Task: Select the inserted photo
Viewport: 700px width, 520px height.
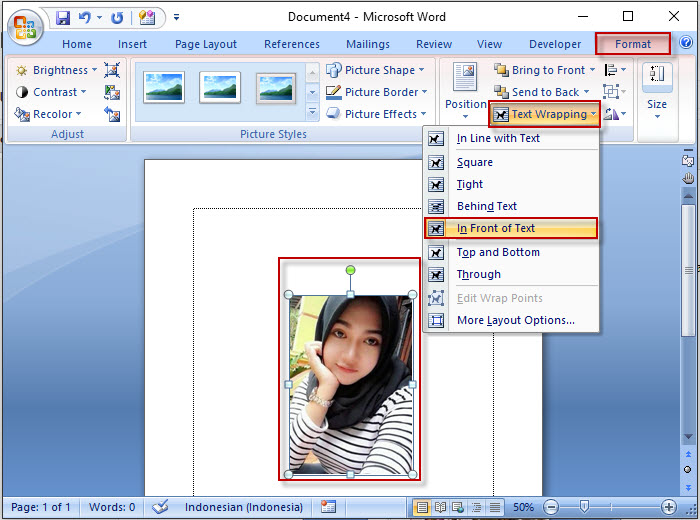Action: tap(350, 385)
